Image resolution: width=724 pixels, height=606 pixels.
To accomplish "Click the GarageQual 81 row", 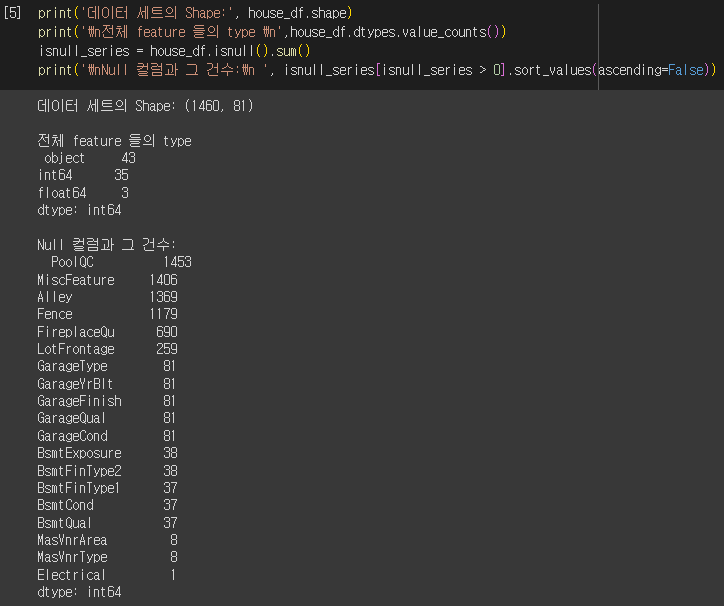I will pyautogui.click(x=107, y=418).
